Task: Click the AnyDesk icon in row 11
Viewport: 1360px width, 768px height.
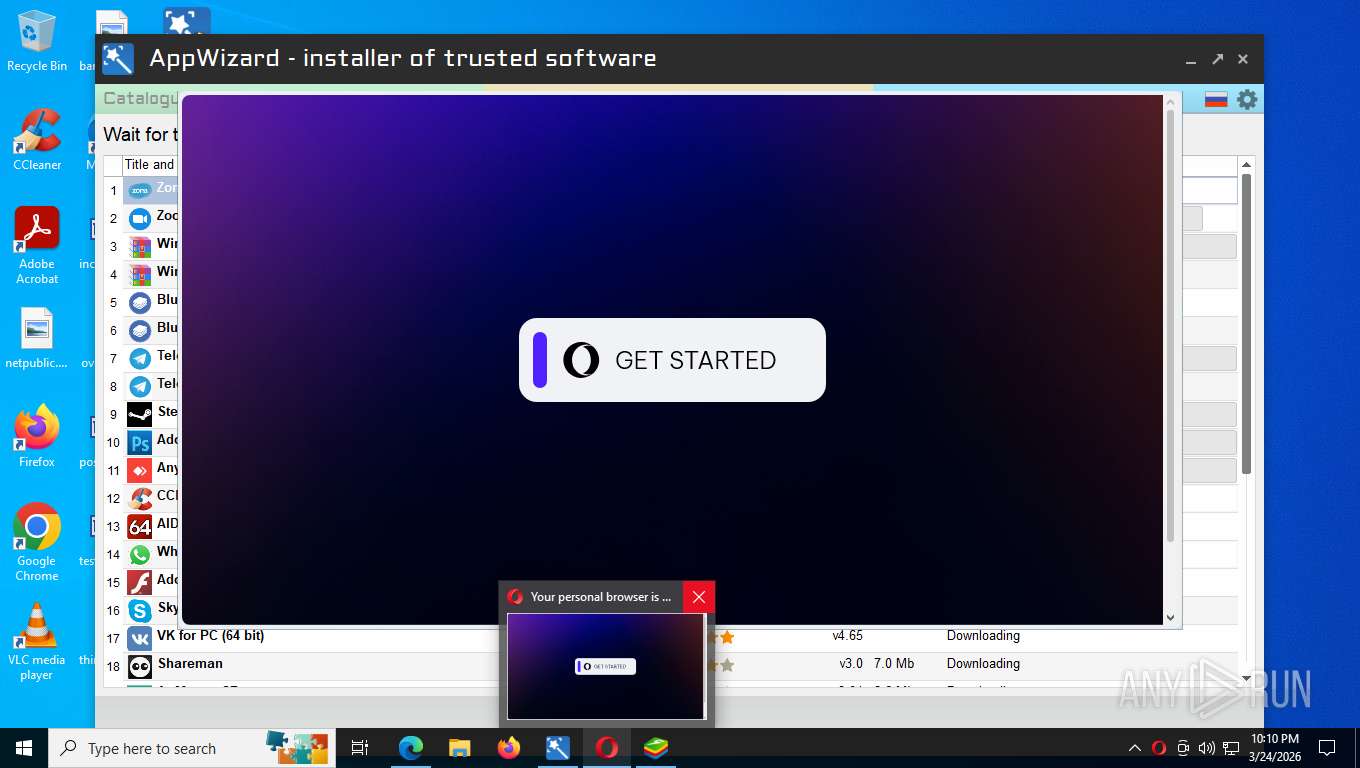Action: tap(140, 470)
